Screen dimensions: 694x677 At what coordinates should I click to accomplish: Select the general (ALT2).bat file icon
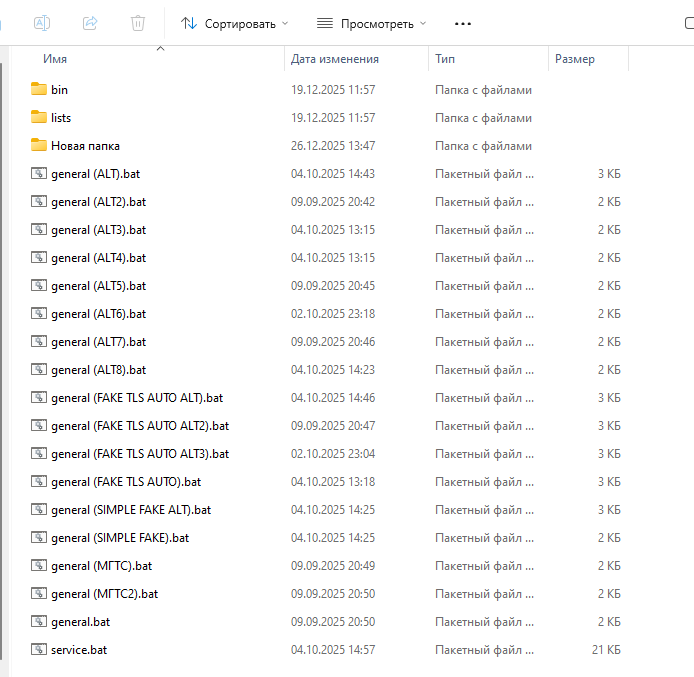coord(39,201)
